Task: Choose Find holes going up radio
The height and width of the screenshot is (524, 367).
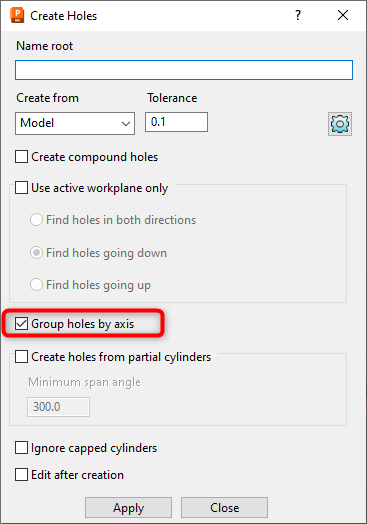Action: (x=36, y=285)
